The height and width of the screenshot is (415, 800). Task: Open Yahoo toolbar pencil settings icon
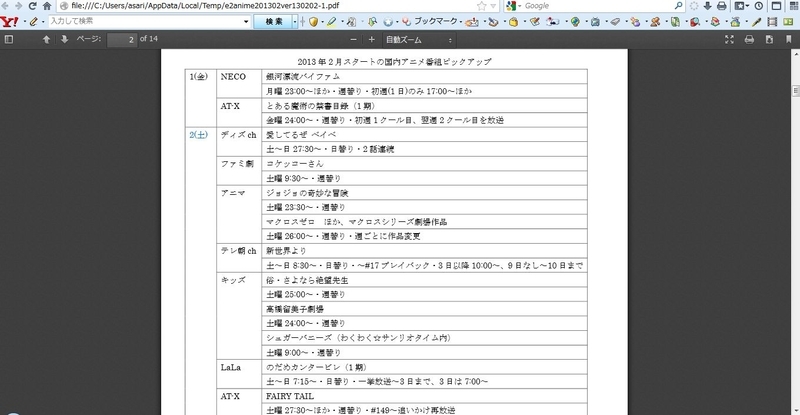click(34, 21)
